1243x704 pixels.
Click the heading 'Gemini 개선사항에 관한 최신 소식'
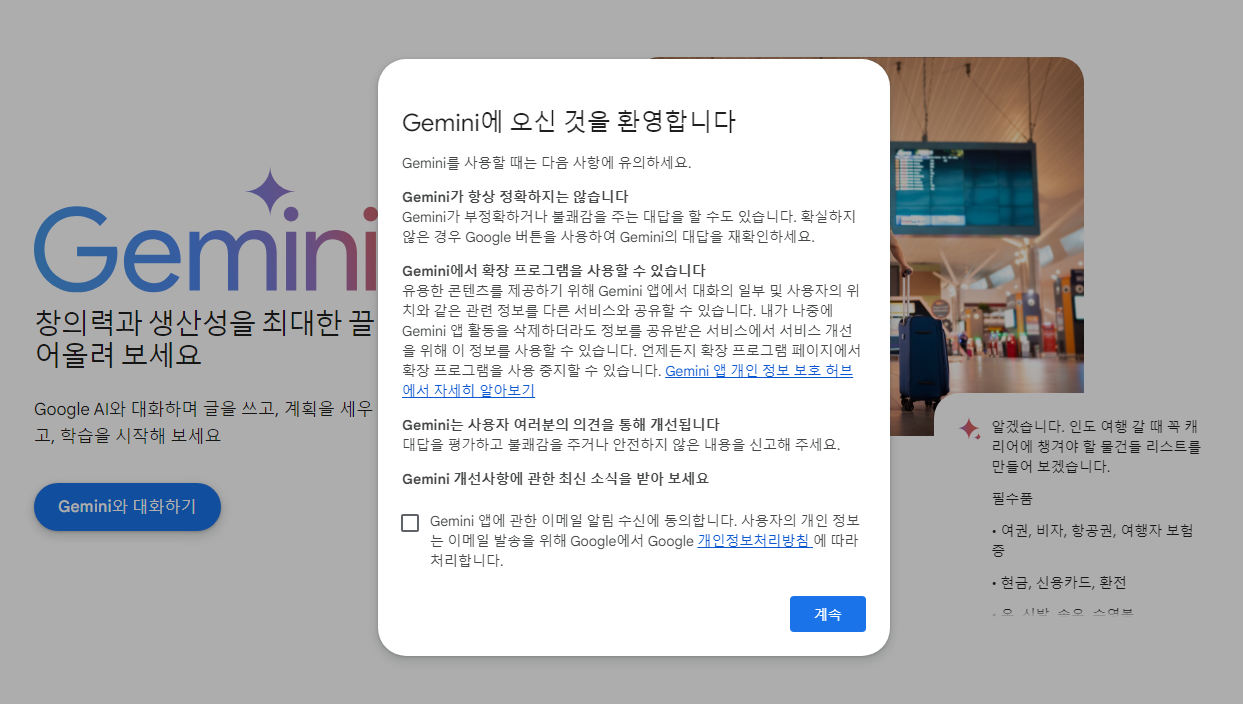(555, 478)
